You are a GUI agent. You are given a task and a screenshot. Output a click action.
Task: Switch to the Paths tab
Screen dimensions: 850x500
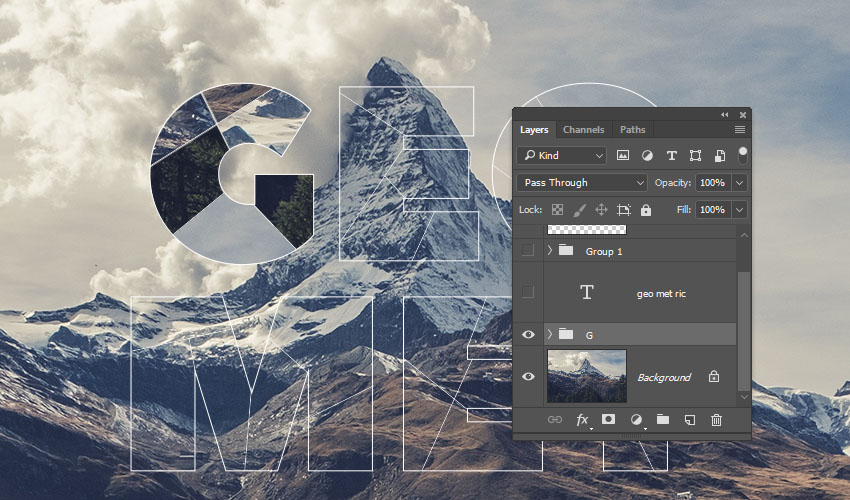tap(632, 130)
